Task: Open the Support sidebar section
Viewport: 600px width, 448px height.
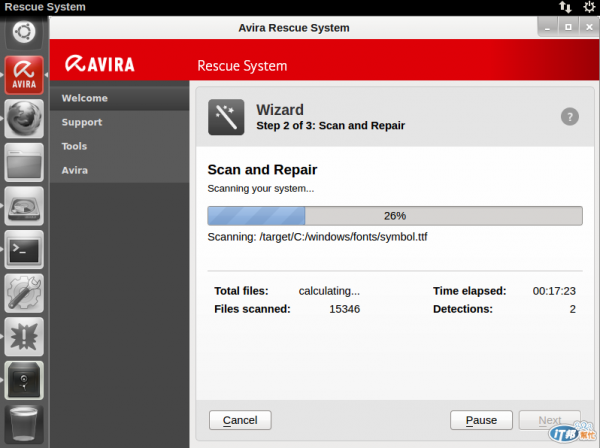Action: tap(119, 122)
